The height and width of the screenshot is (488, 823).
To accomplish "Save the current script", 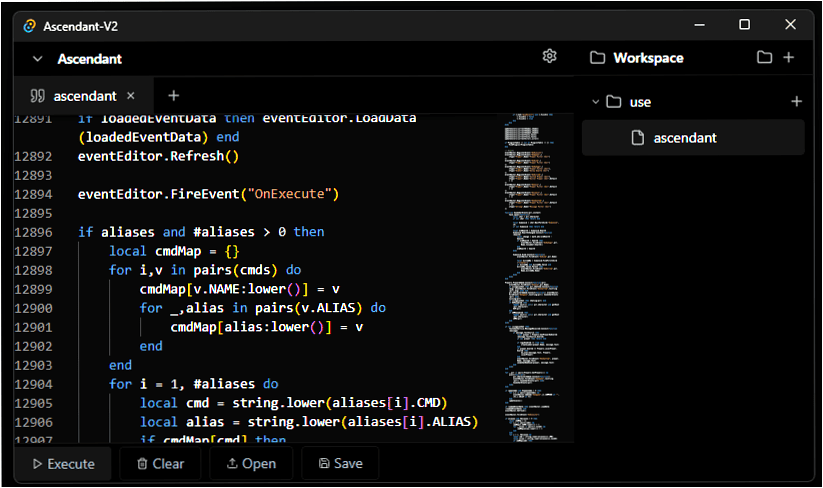I will coord(341,464).
